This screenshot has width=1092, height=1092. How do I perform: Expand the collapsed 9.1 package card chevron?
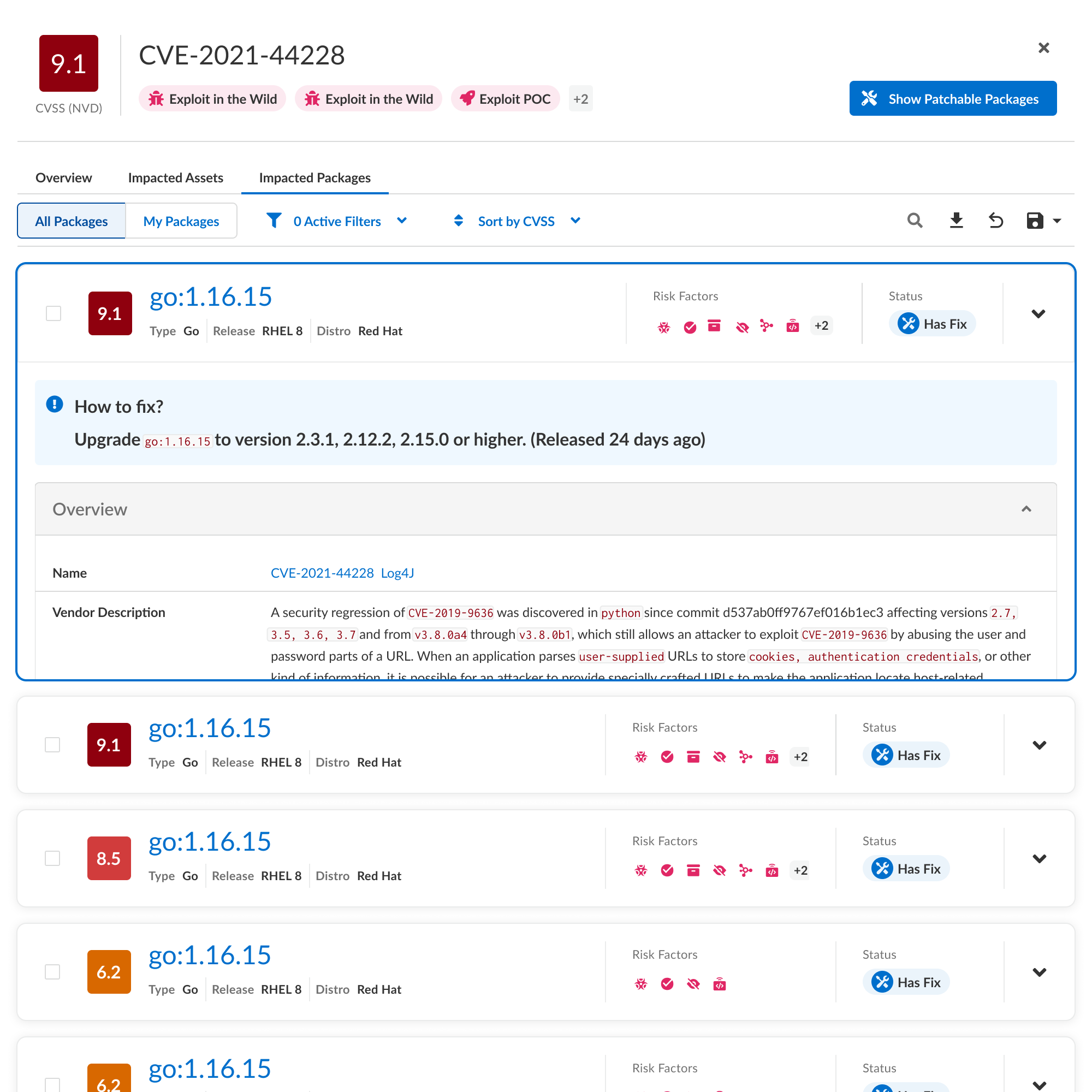click(x=1039, y=745)
